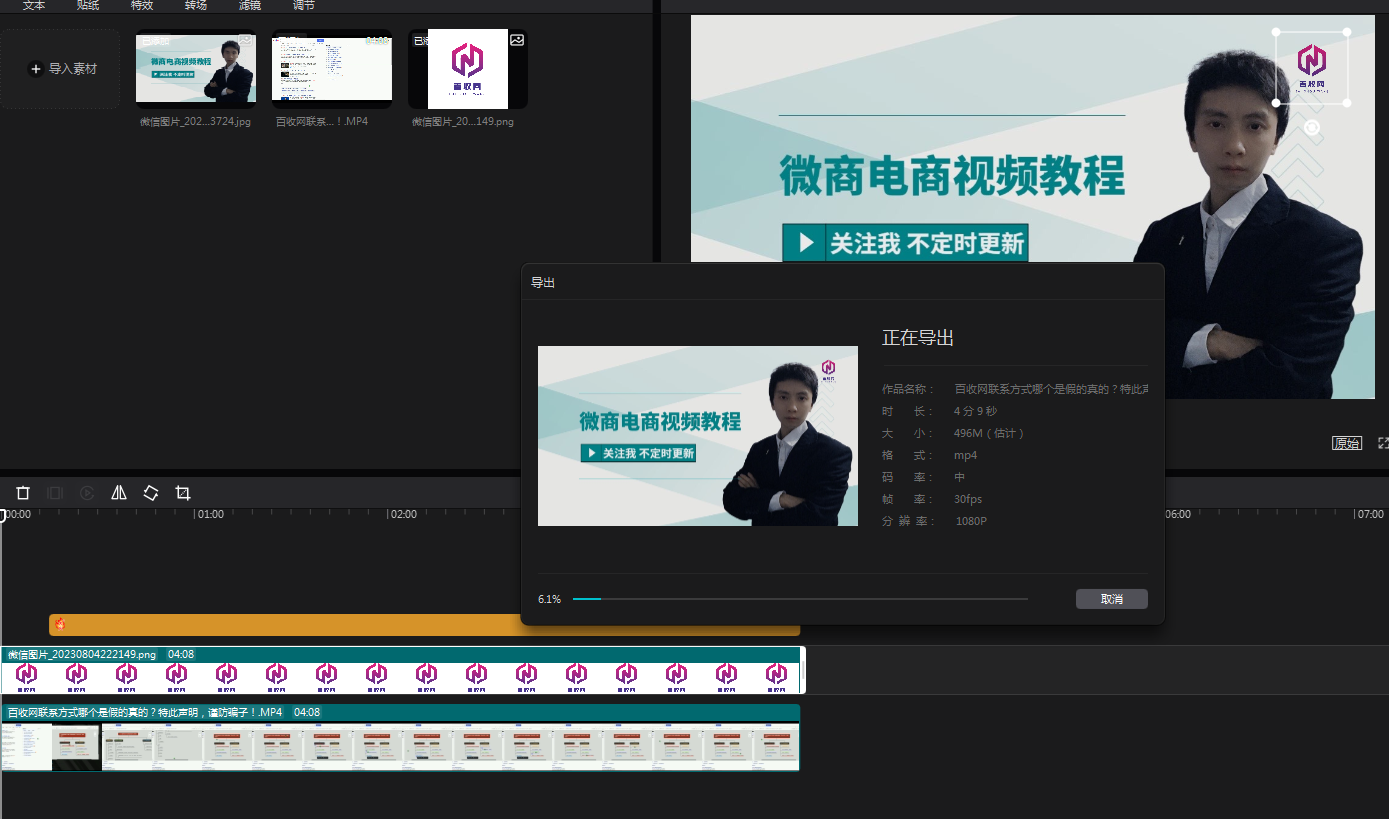Click the 导出 dialog title

tap(543, 283)
